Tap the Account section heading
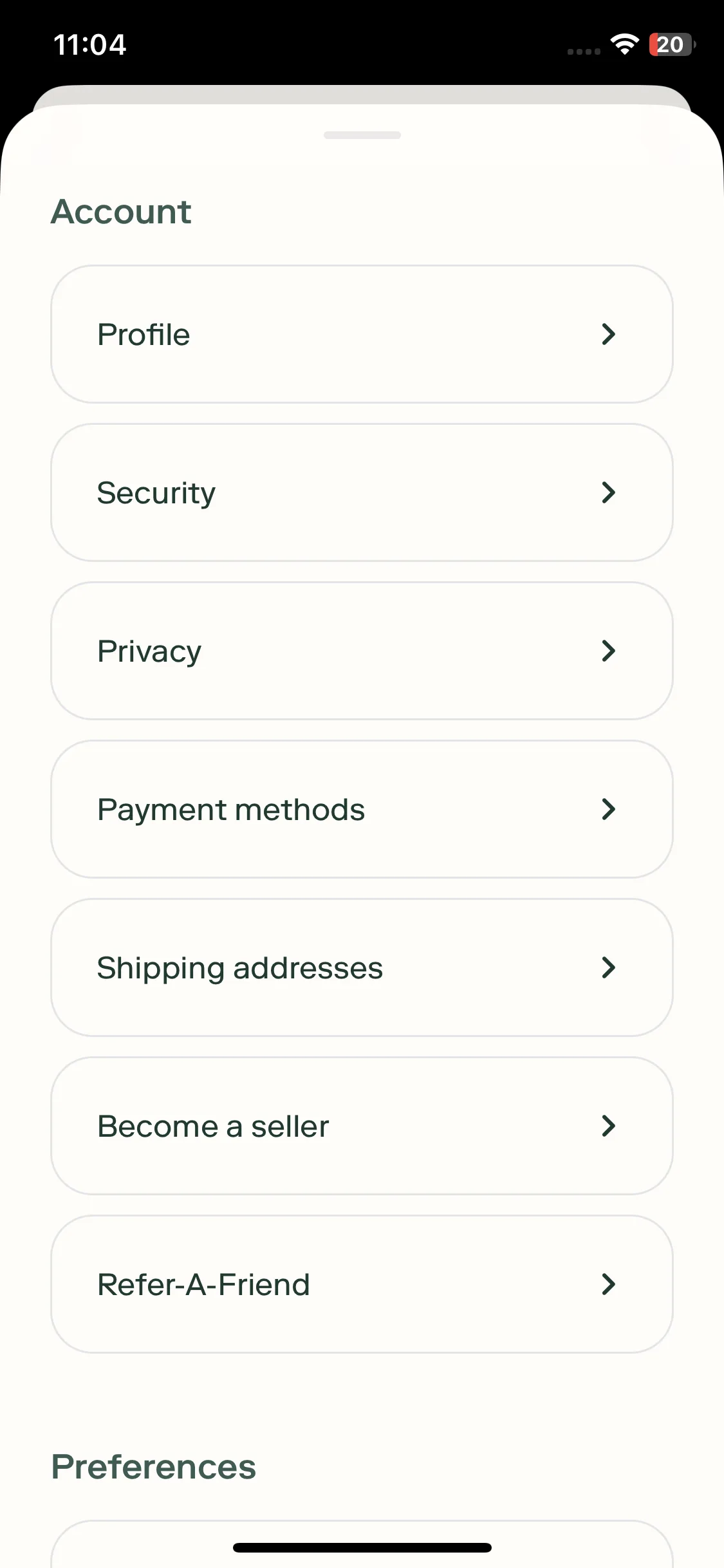The image size is (724, 1568). (x=121, y=212)
